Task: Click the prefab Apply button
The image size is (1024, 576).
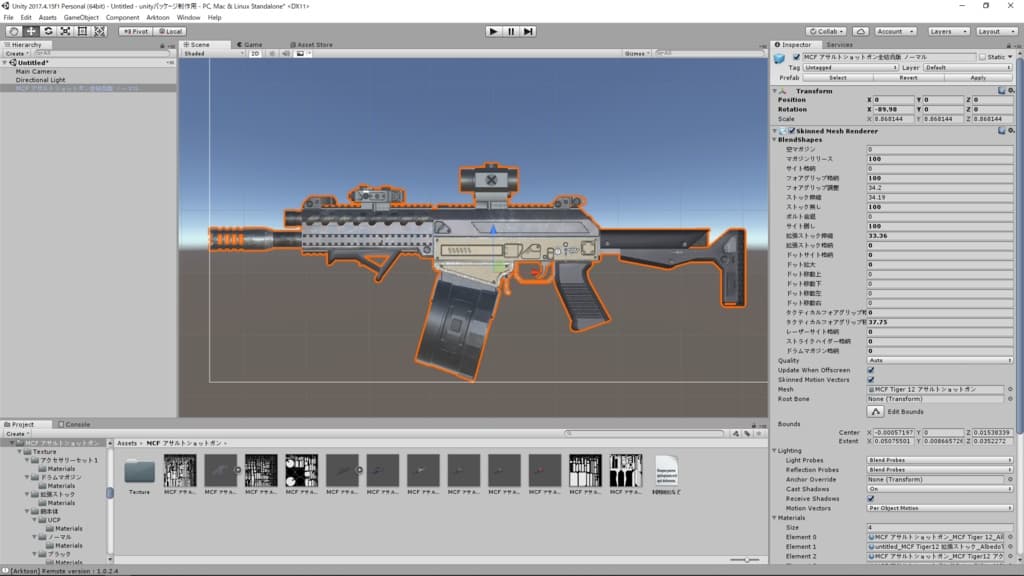Action: (977, 77)
